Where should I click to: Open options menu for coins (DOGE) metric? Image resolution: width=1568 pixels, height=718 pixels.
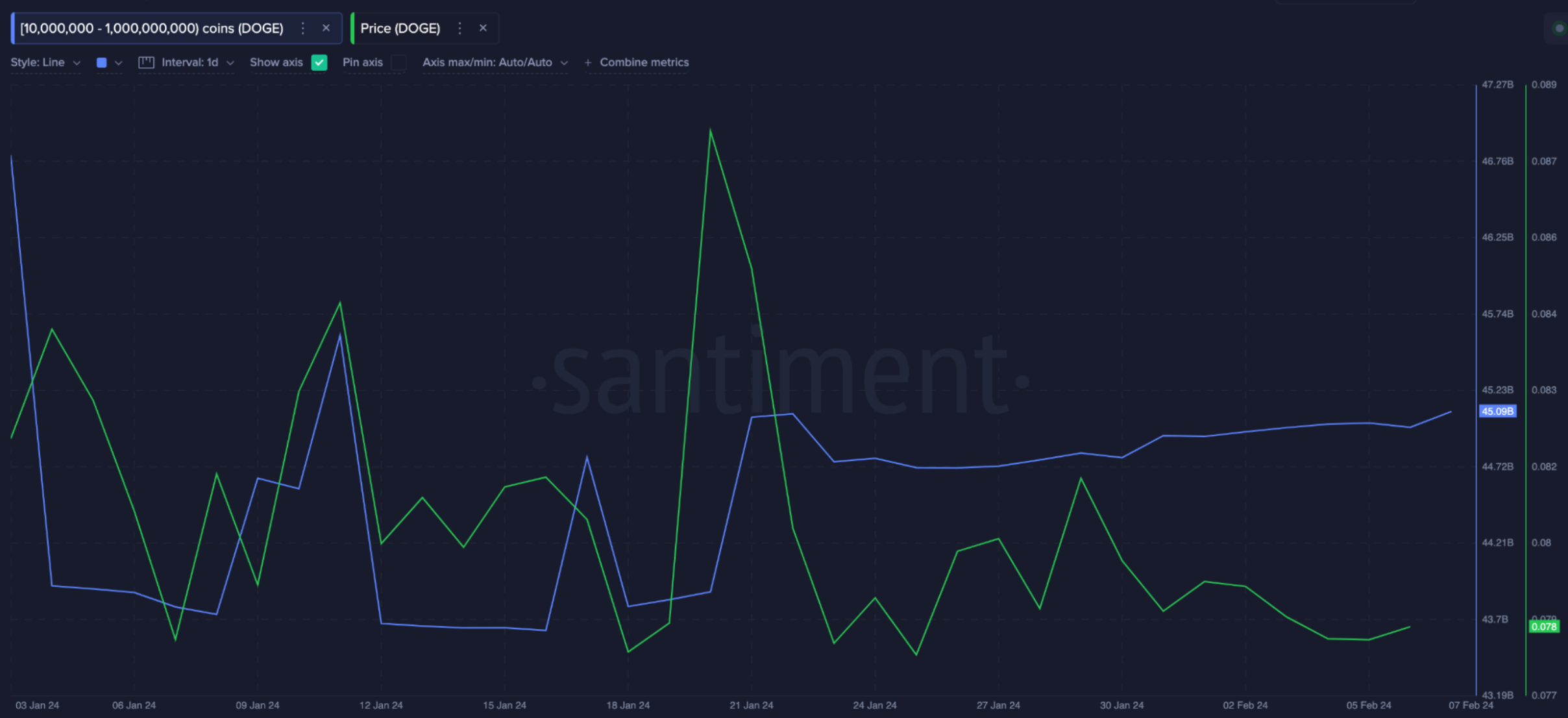(302, 29)
